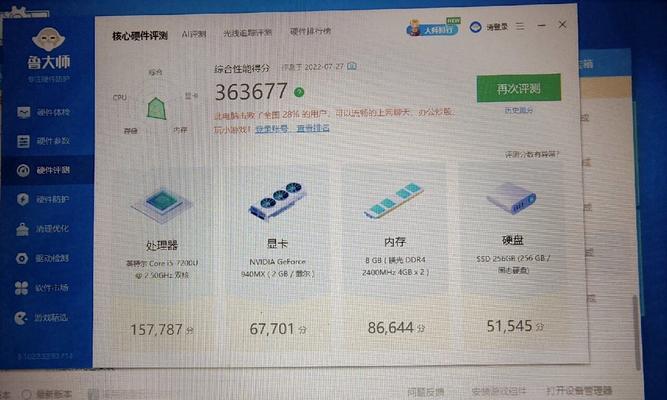Click the small icon after the 2022-07-27 date

352,66
